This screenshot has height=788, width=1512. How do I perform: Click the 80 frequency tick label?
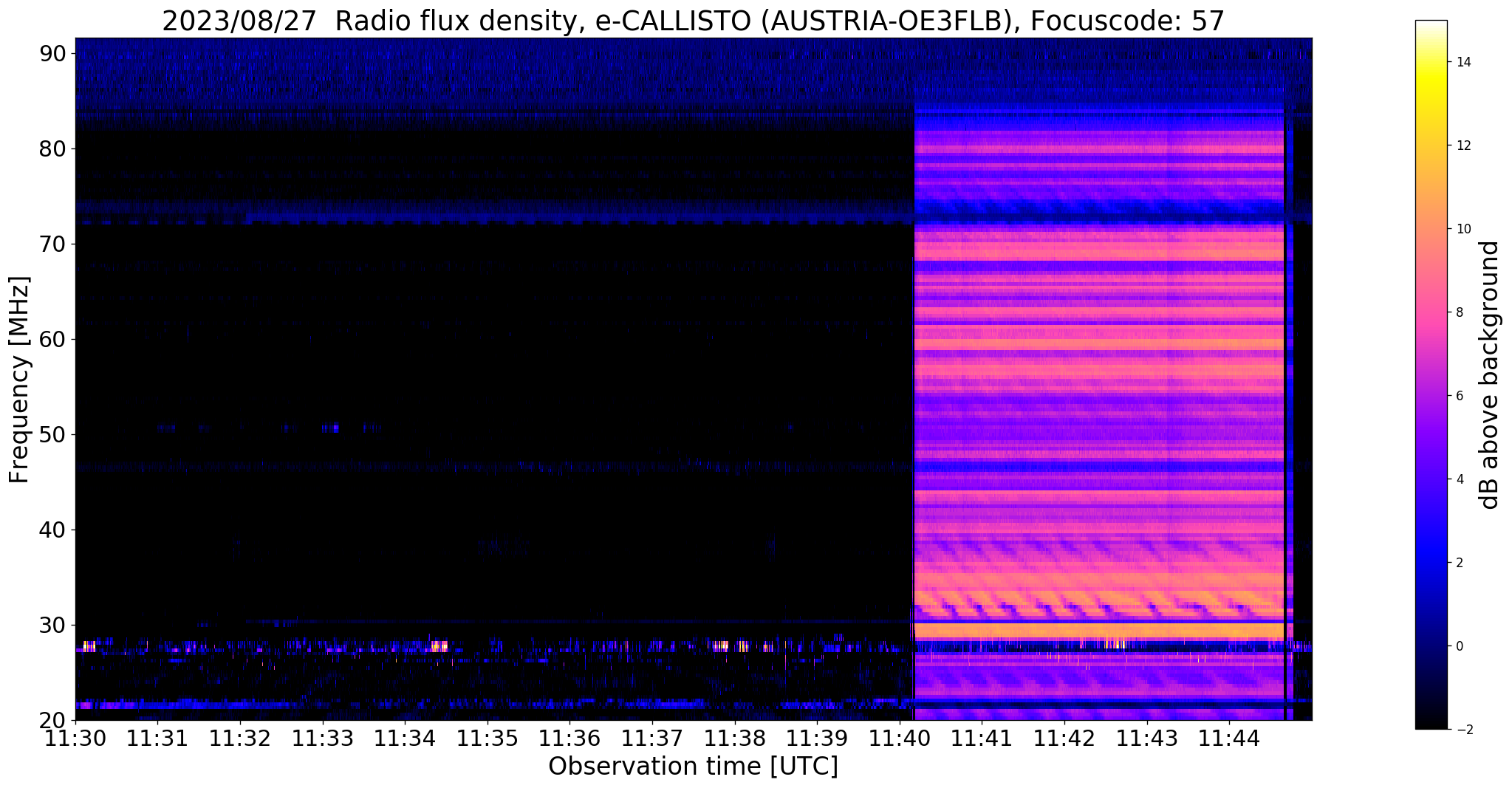click(53, 148)
